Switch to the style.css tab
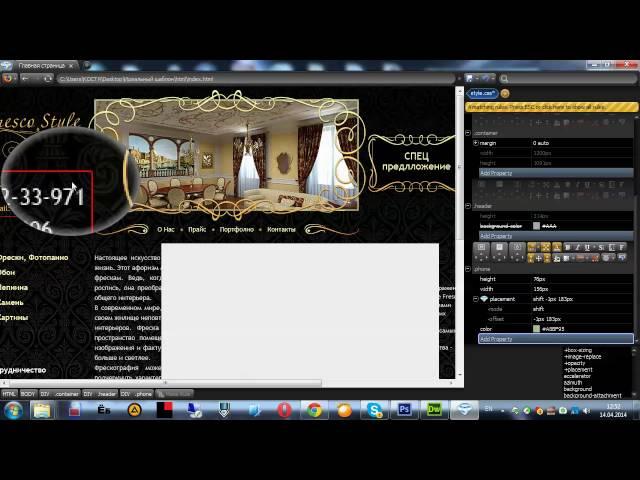The height and width of the screenshot is (480, 640). (482, 93)
